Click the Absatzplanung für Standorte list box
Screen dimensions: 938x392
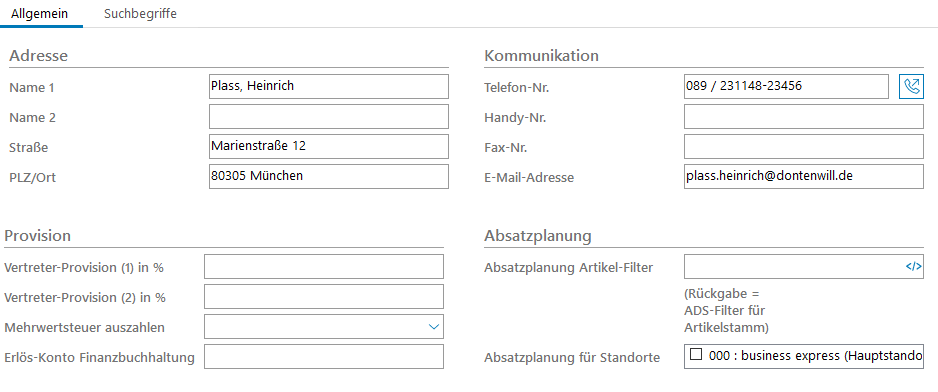tap(803, 356)
